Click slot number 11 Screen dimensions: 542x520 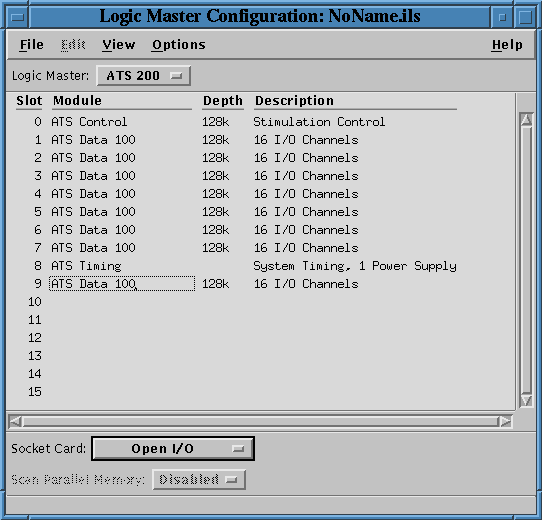(x=35, y=320)
